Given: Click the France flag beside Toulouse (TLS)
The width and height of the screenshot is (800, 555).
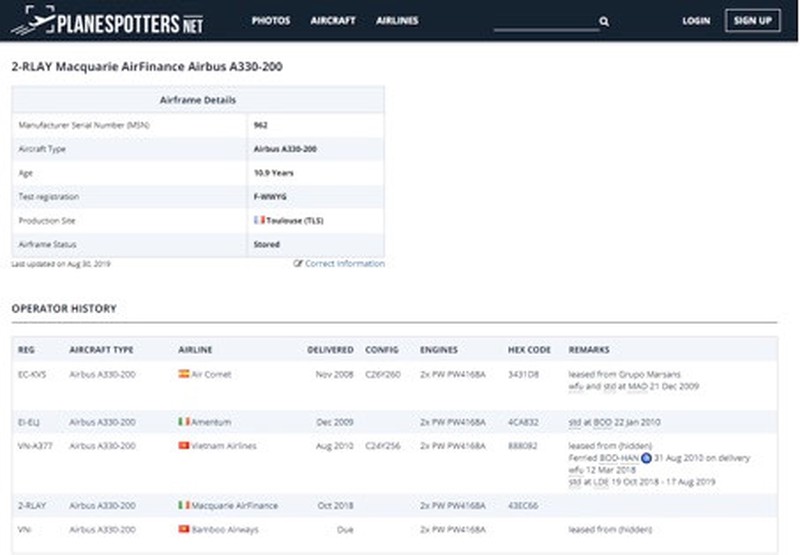Looking at the screenshot, I should tap(259, 220).
